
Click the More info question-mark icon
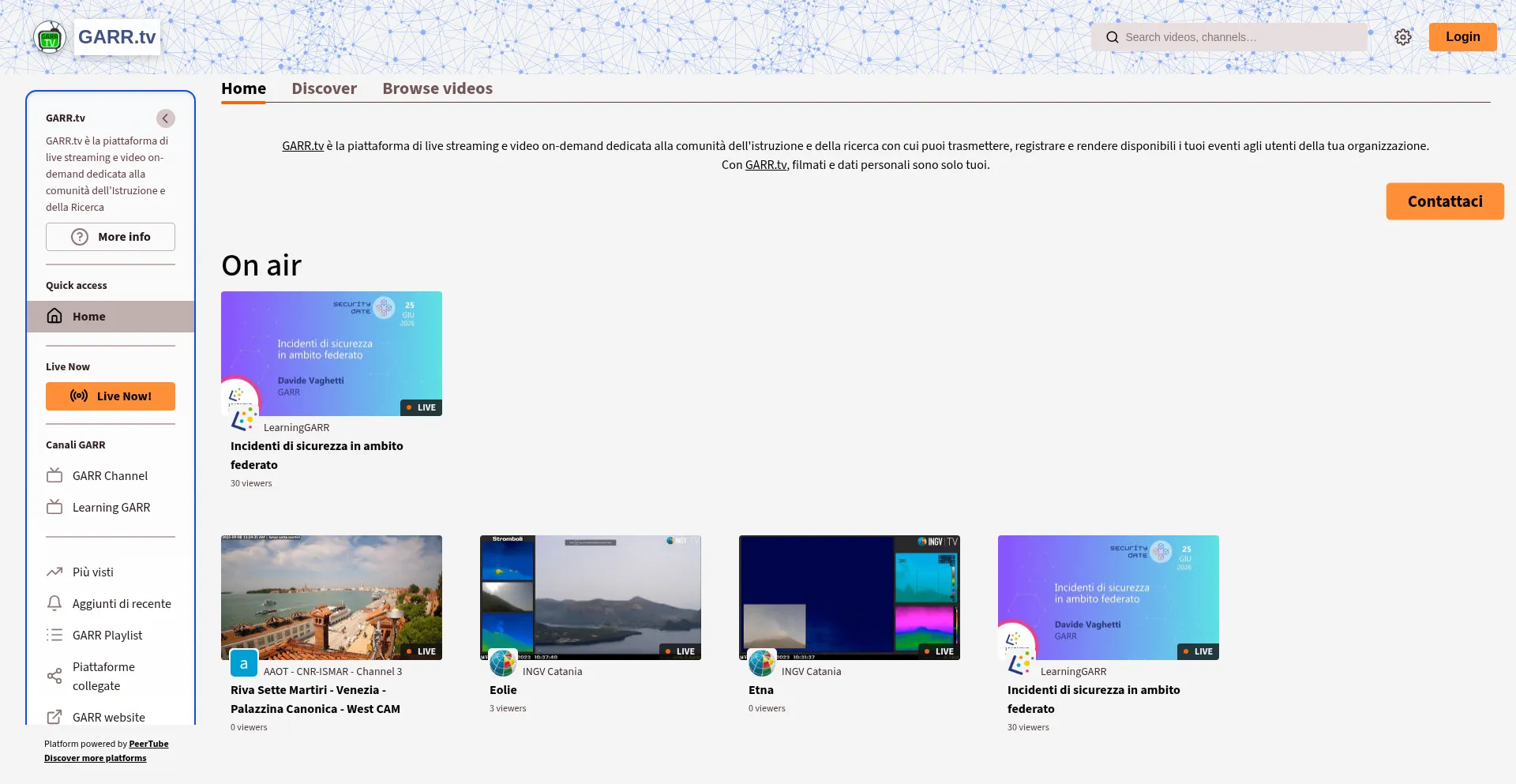[80, 237]
